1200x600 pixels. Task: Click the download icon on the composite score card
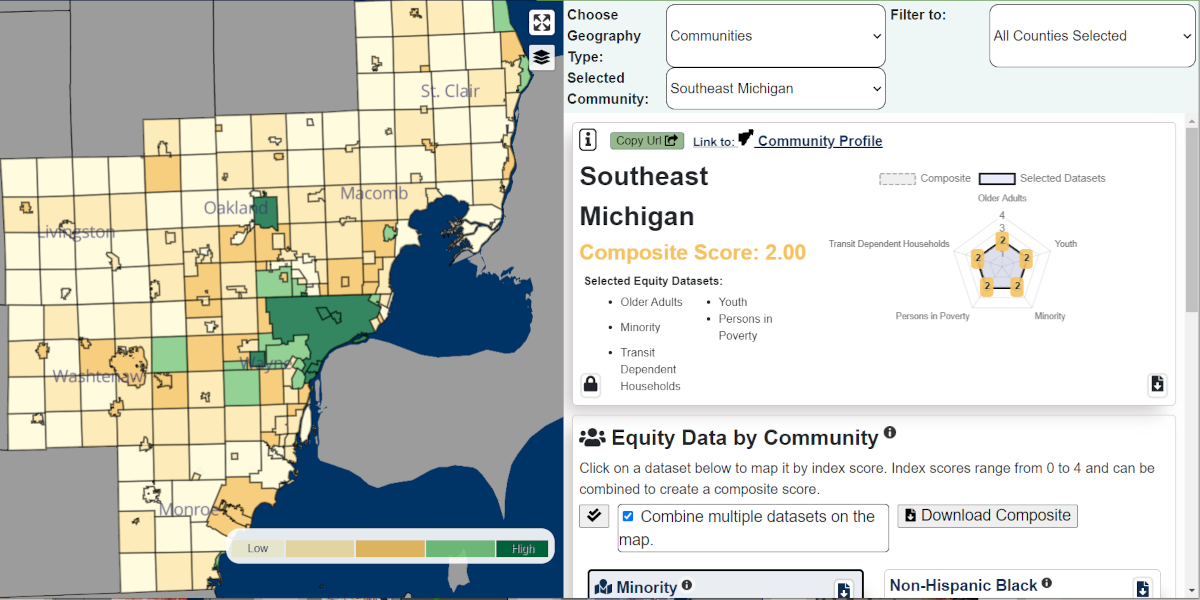click(1157, 384)
